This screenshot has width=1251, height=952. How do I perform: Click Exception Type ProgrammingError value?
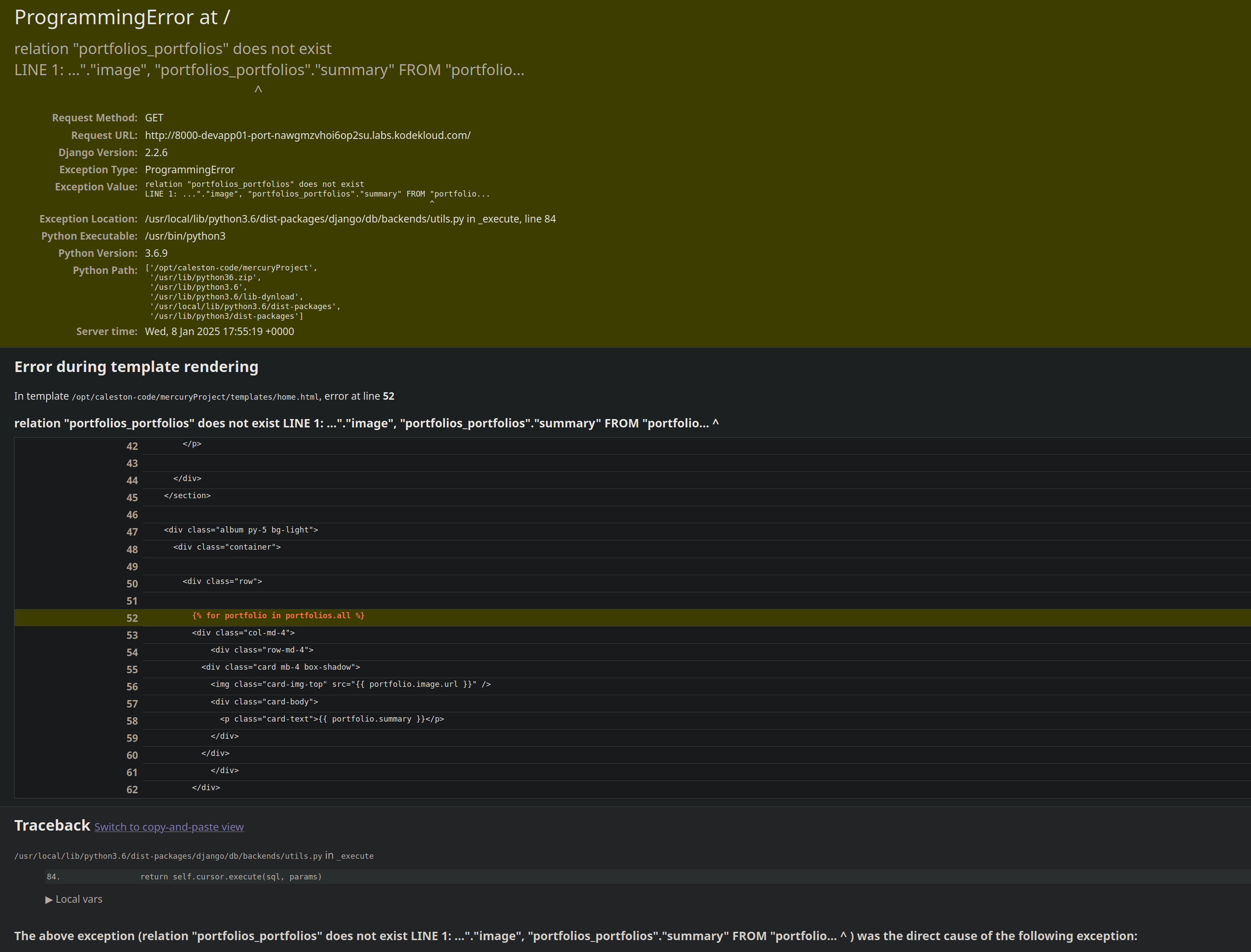click(x=189, y=170)
